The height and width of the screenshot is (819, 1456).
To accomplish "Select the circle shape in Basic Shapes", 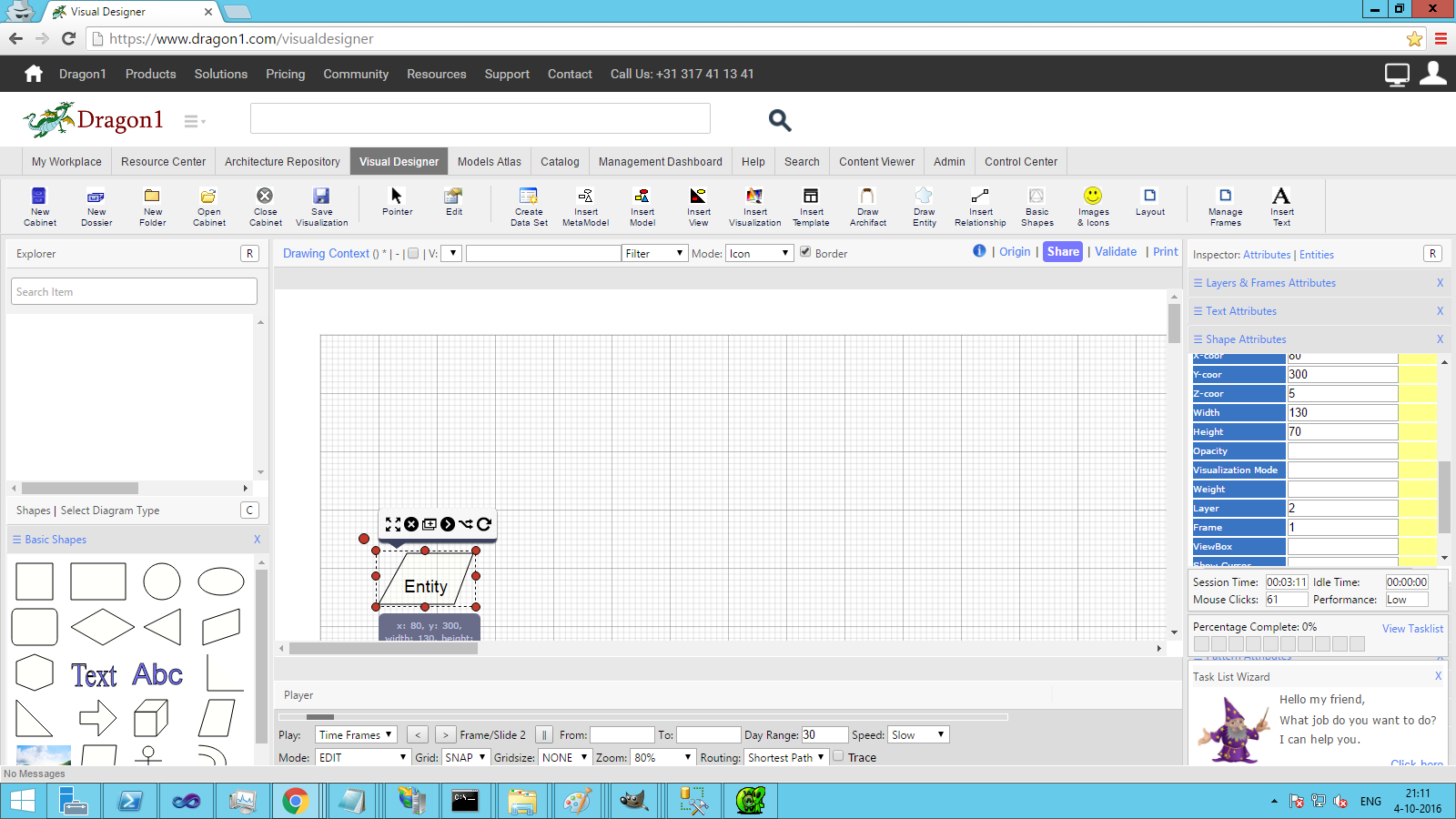I will click(162, 581).
